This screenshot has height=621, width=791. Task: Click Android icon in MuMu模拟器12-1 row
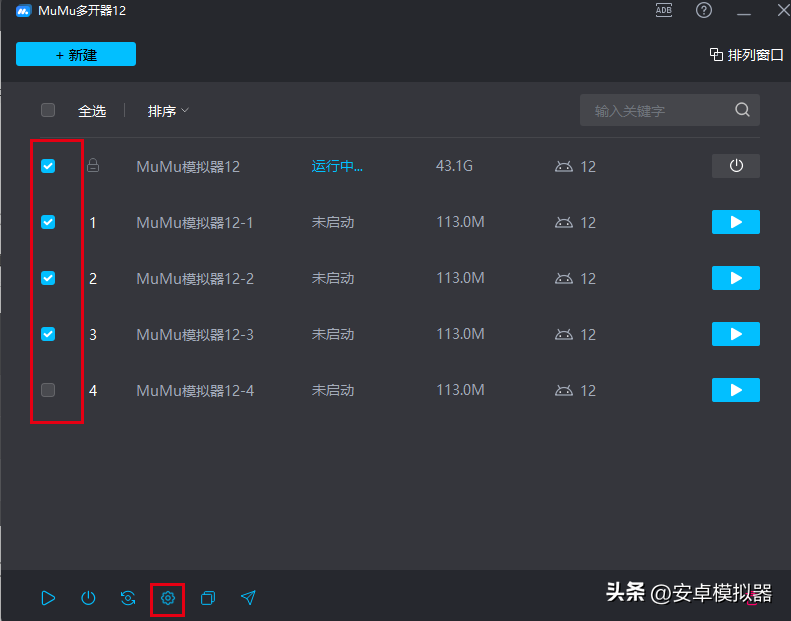pos(563,222)
